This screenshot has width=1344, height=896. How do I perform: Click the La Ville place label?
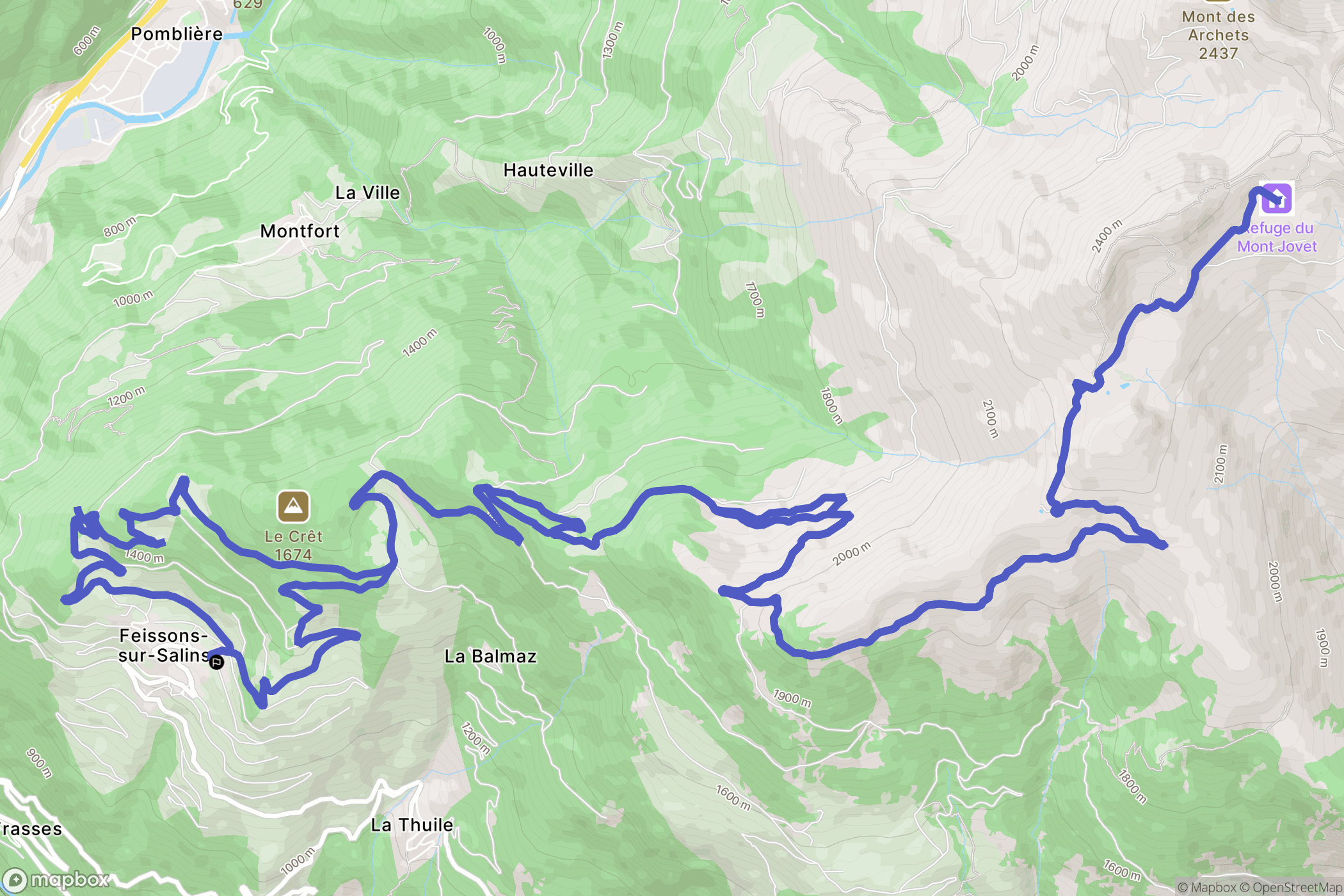click(x=367, y=193)
